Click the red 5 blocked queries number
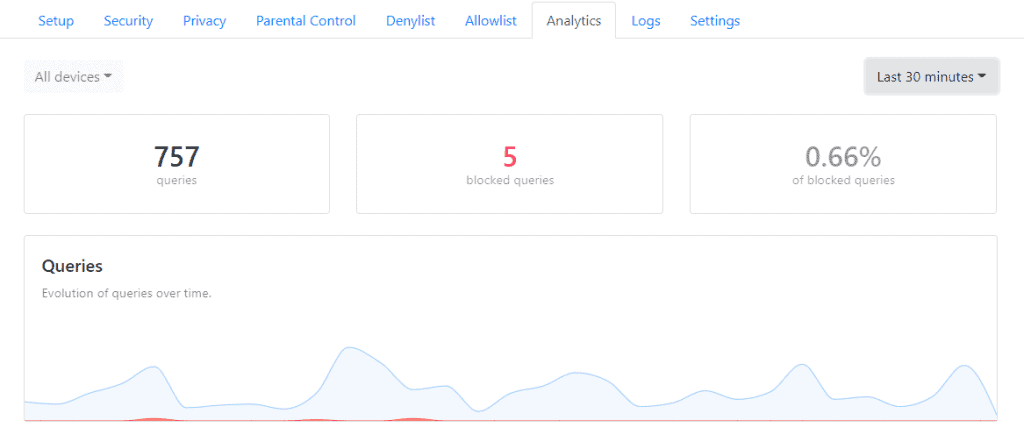 point(509,157)
